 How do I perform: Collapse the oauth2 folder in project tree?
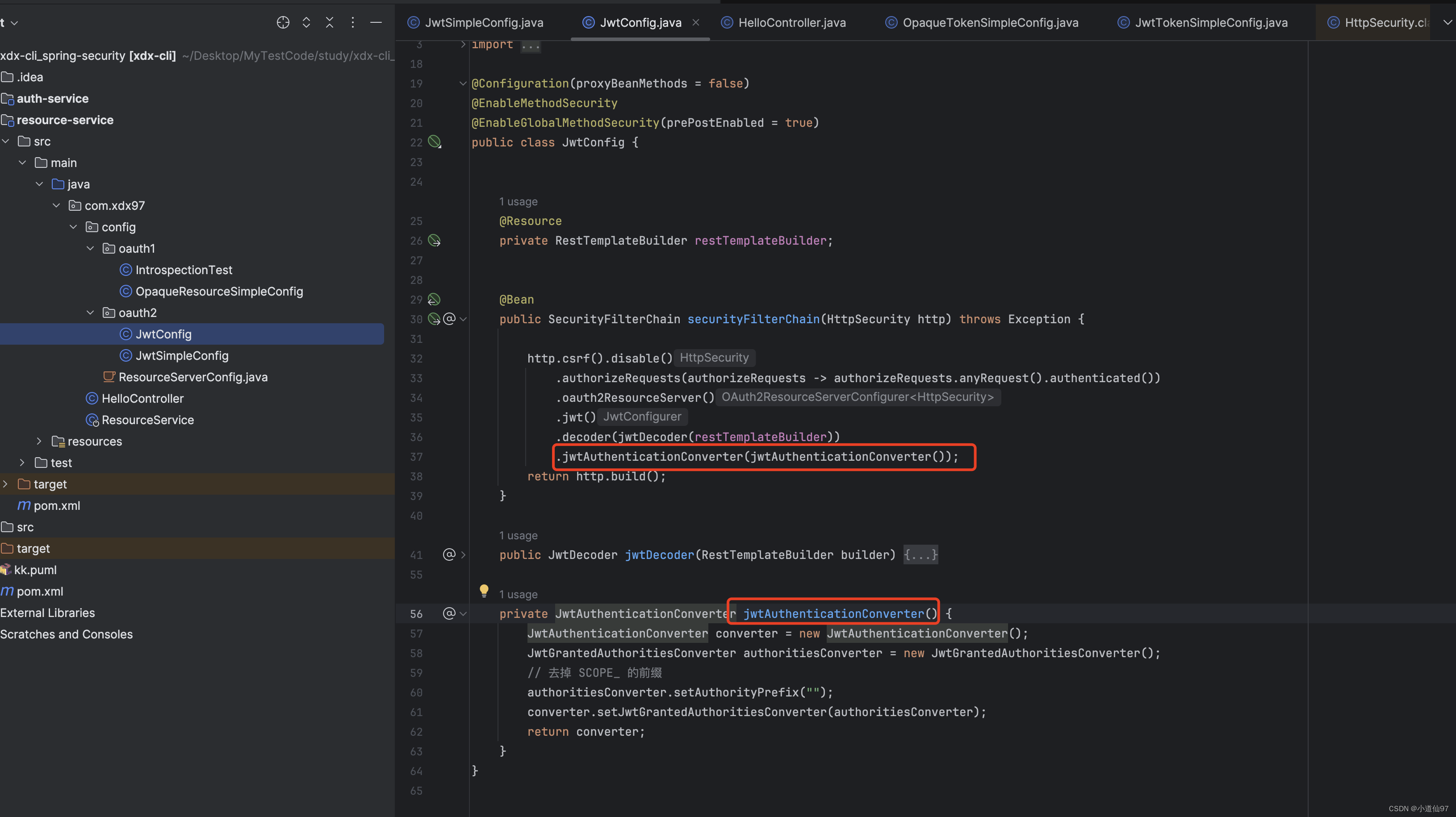tap(90, 313)
